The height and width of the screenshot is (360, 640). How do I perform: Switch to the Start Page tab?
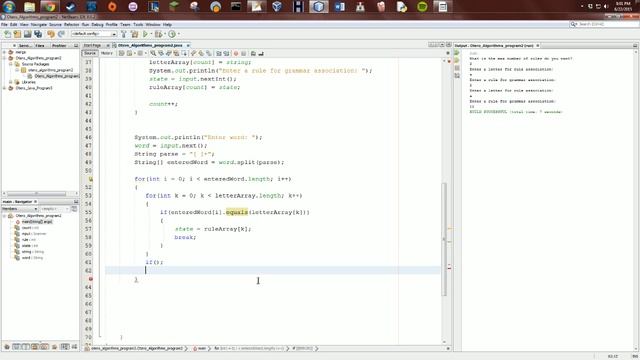[93, 45]
